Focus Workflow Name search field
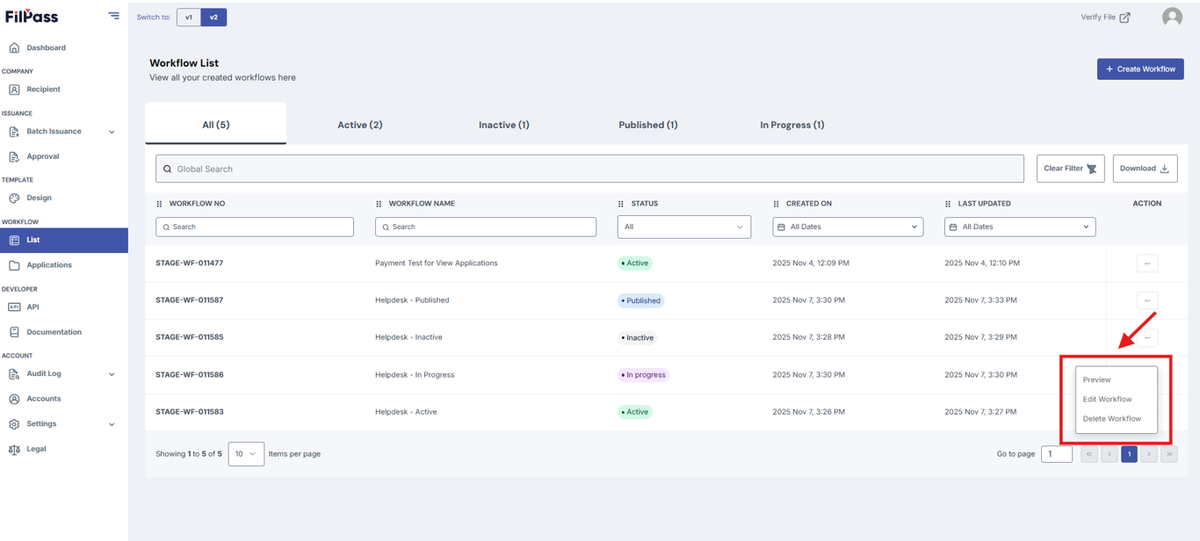 pyautogui.click(x=488, y=227)
